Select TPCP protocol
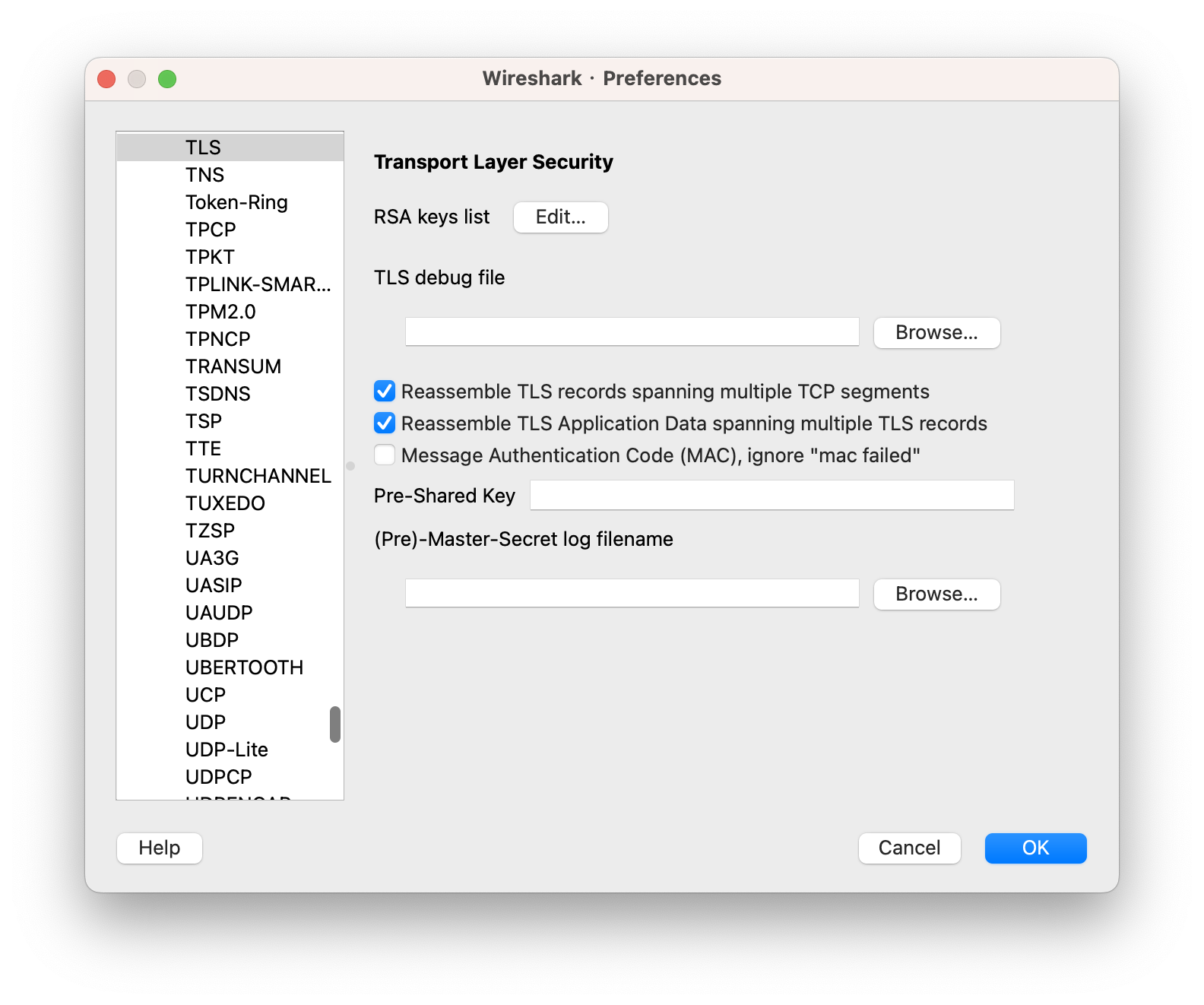The image size is (1204, 1005). tap(230, 230)
